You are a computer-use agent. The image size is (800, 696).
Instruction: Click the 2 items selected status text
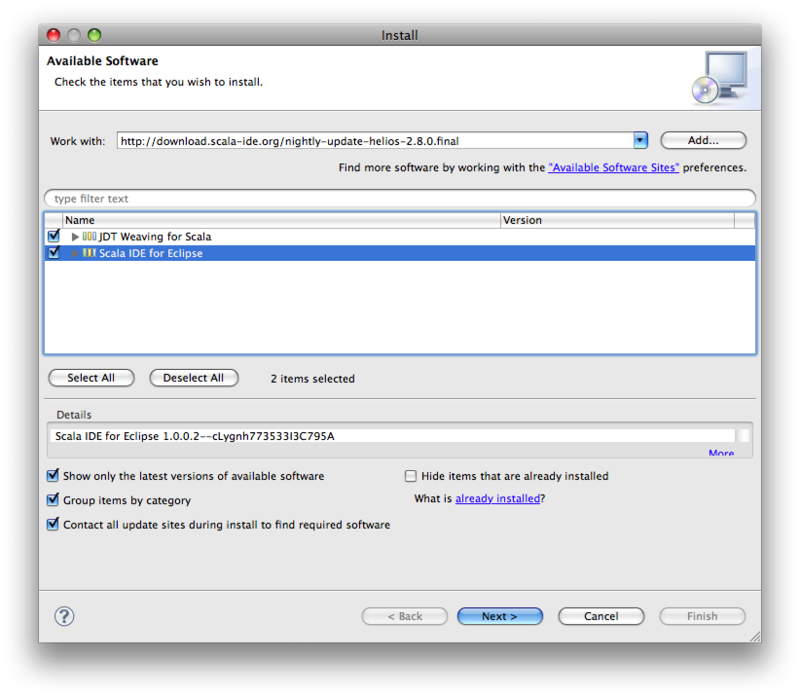312,379
